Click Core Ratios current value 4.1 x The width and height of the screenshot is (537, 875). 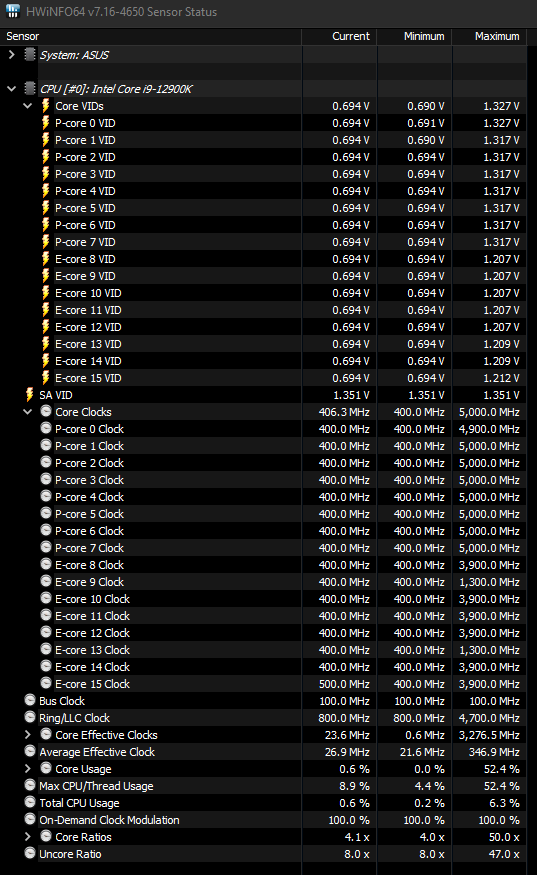pos(357,837)
